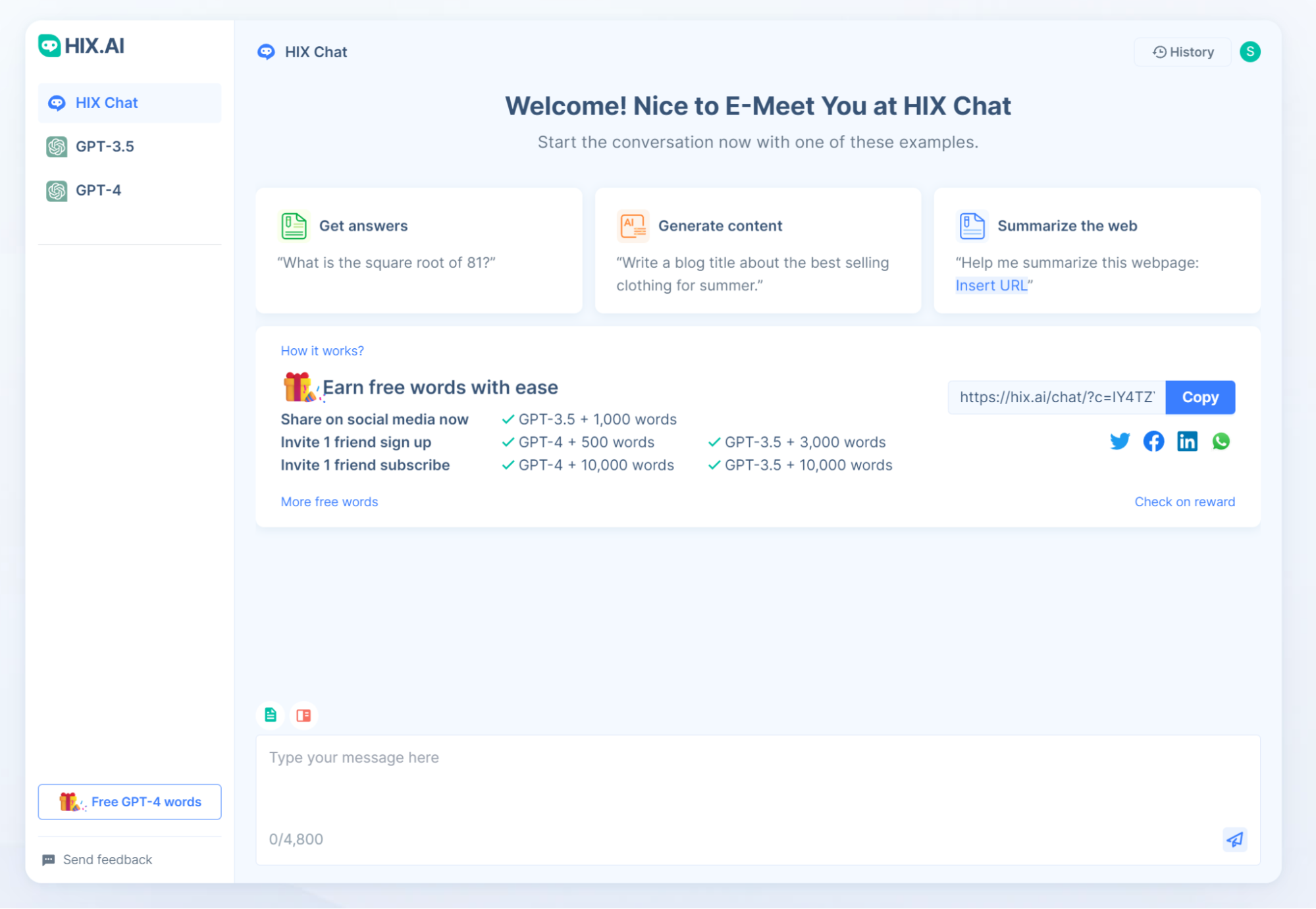Click the GPT-4 OpenAI logo icon
This screenshot has height=909, width=1316.
coord(57,191)
